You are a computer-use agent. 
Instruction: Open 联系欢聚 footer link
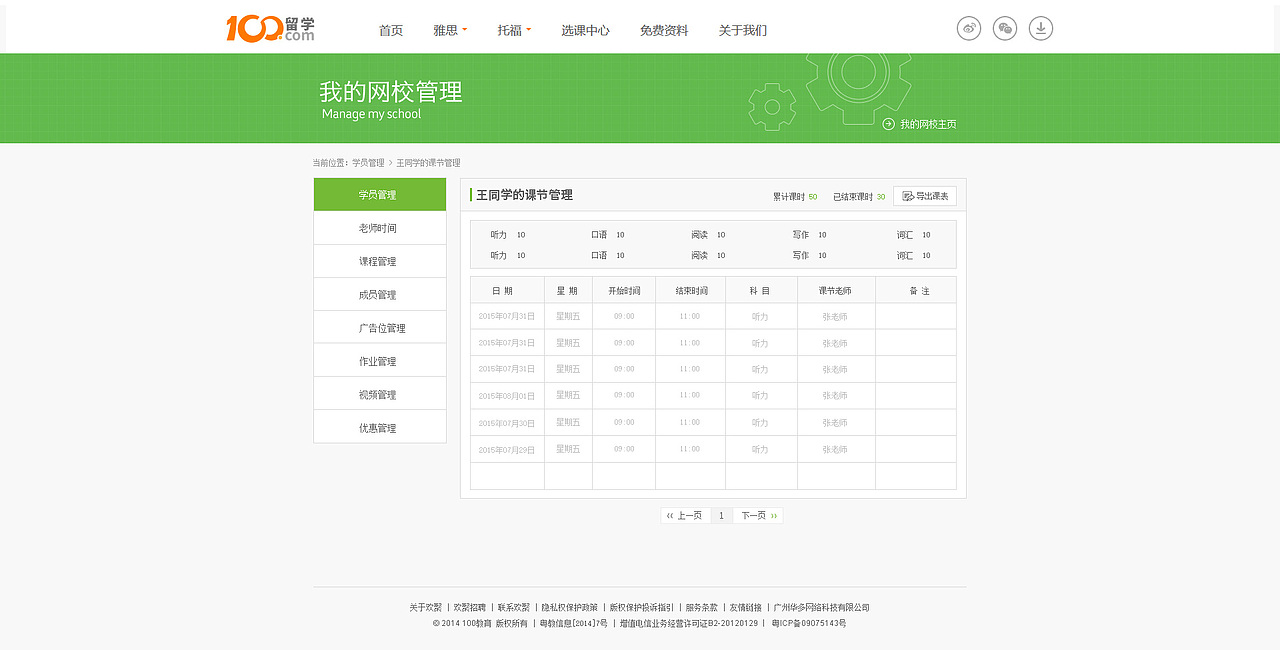(x=514, y=607)
